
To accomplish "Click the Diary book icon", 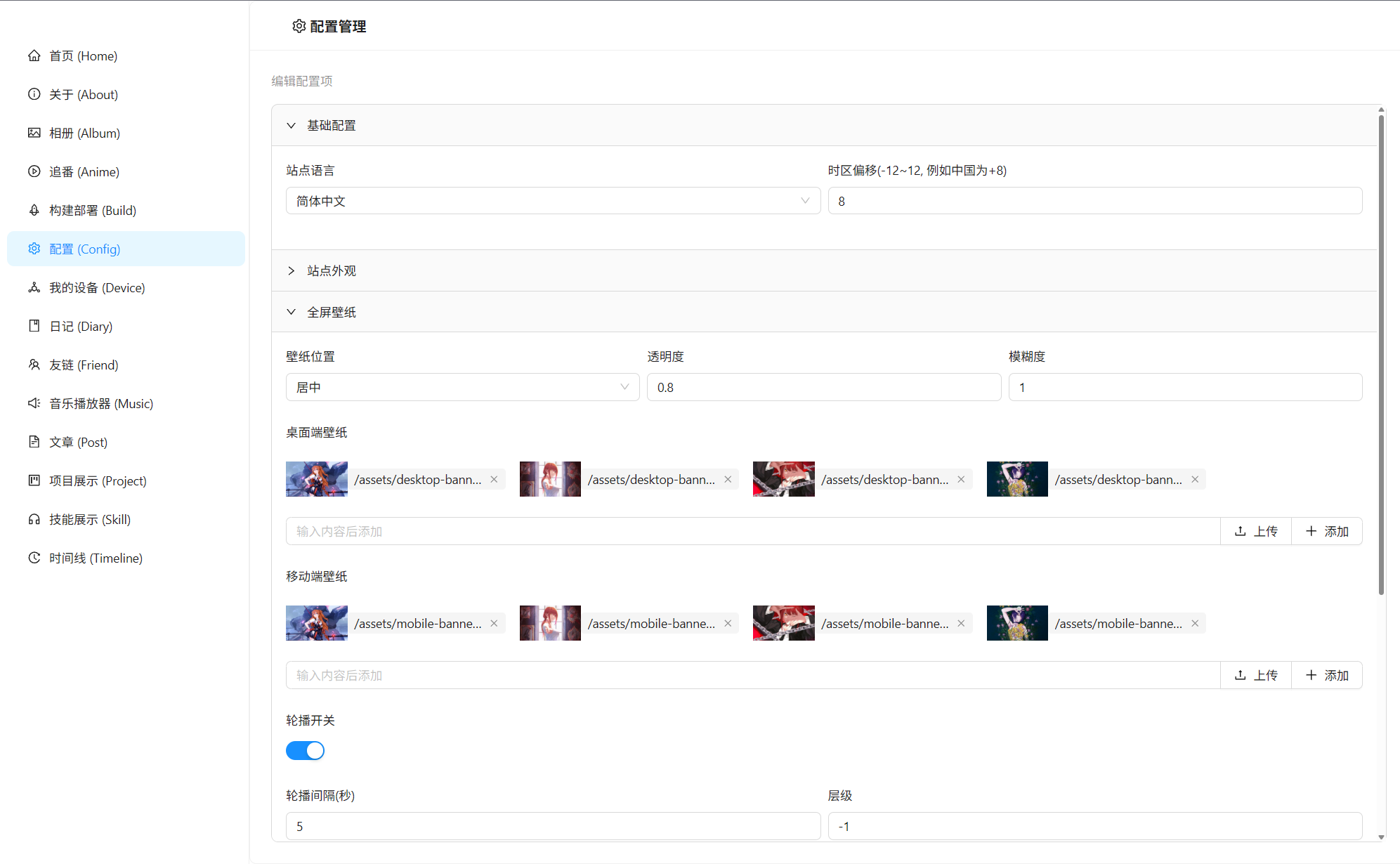I will pos(34,326).
